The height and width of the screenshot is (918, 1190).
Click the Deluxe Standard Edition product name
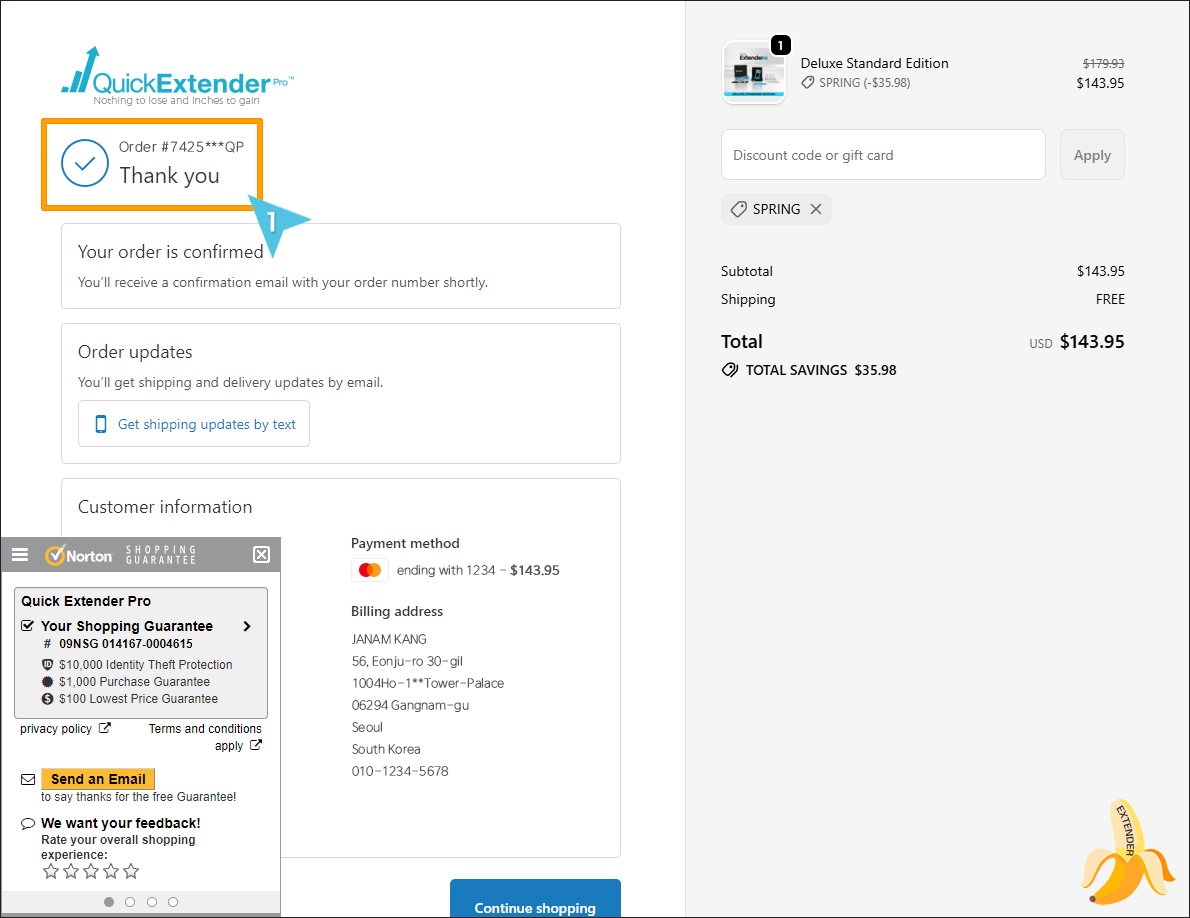coord(874,63)
